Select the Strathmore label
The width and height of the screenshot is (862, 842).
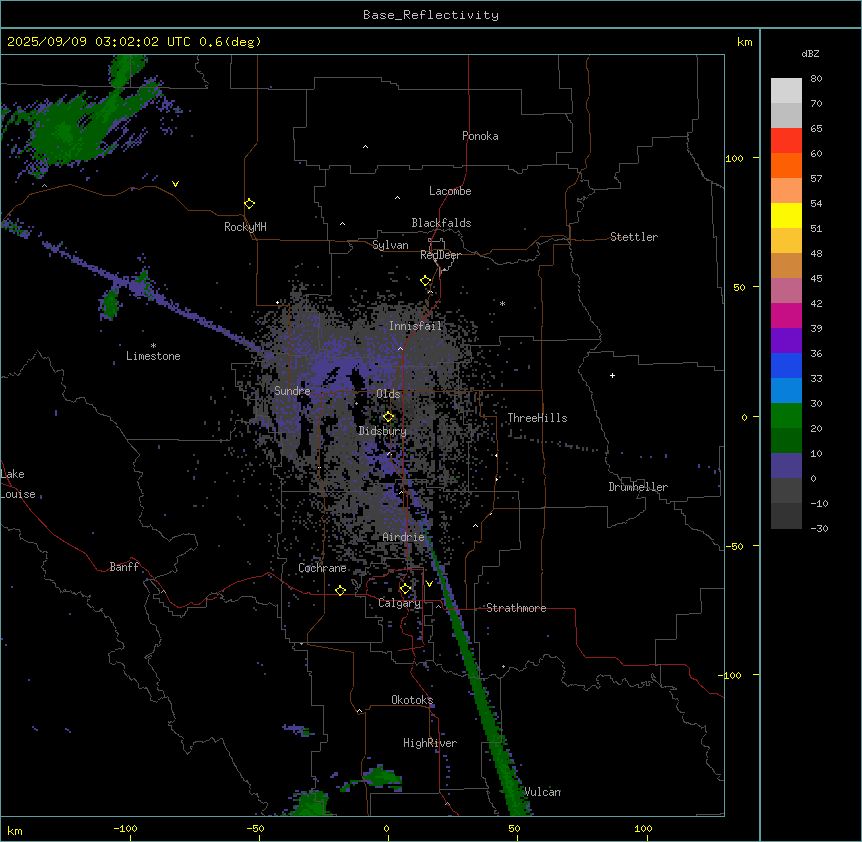516,608
